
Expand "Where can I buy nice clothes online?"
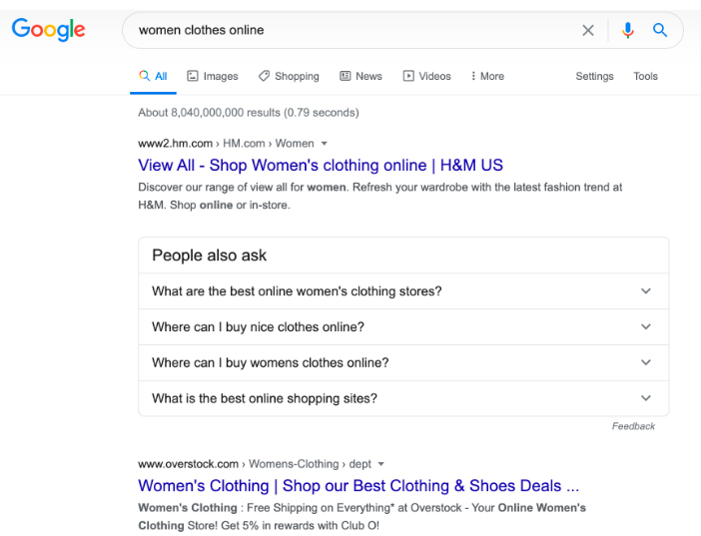tap(404, 327)
